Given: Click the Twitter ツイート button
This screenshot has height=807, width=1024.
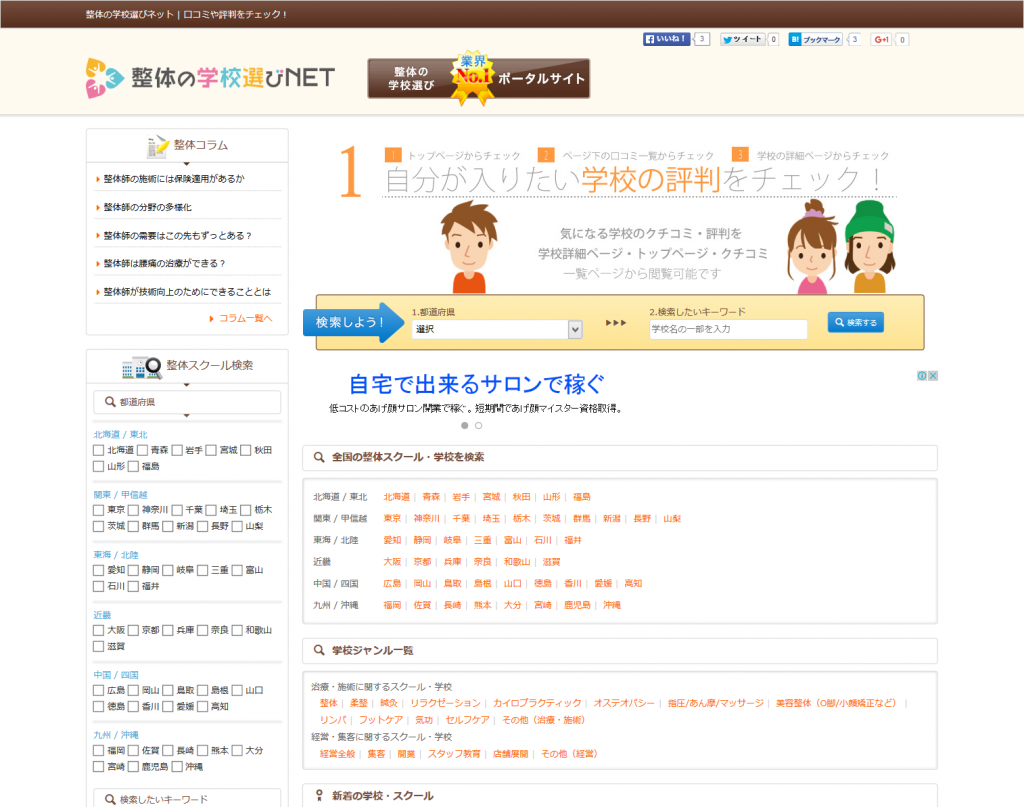Looking at the screenshot, I should tap(741, 40).
